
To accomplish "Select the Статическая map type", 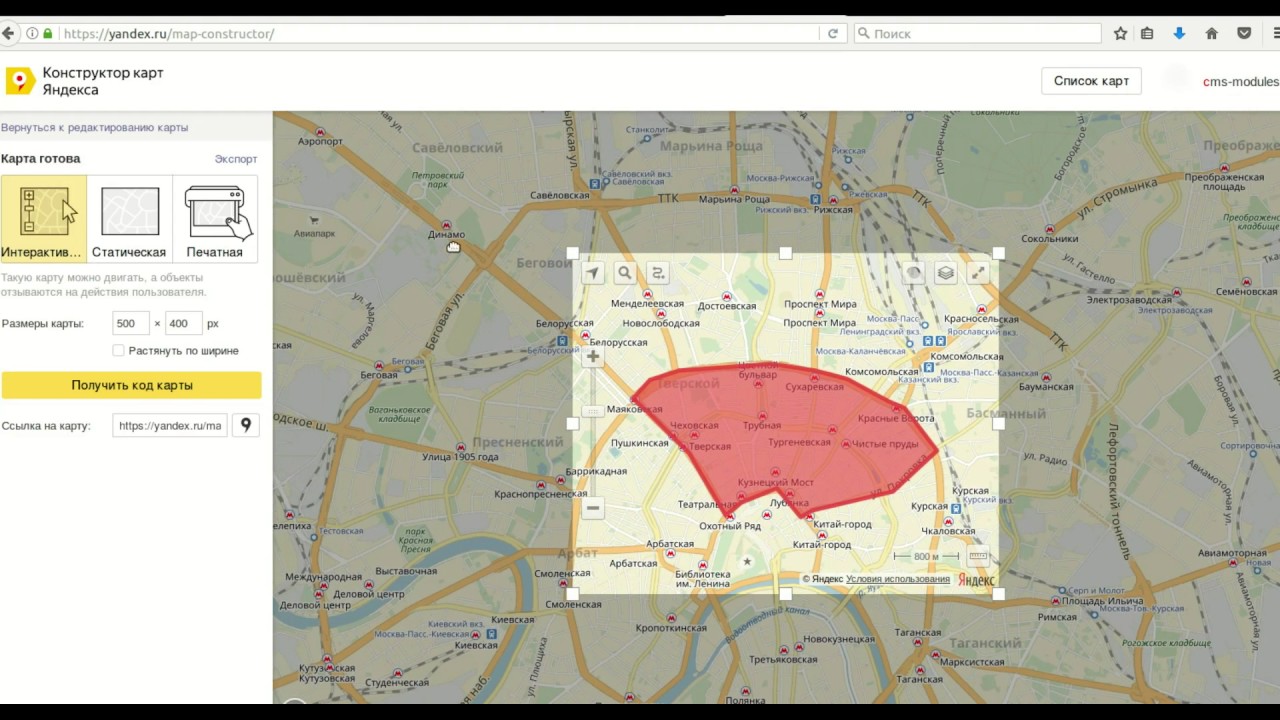I will coord(129,219).
